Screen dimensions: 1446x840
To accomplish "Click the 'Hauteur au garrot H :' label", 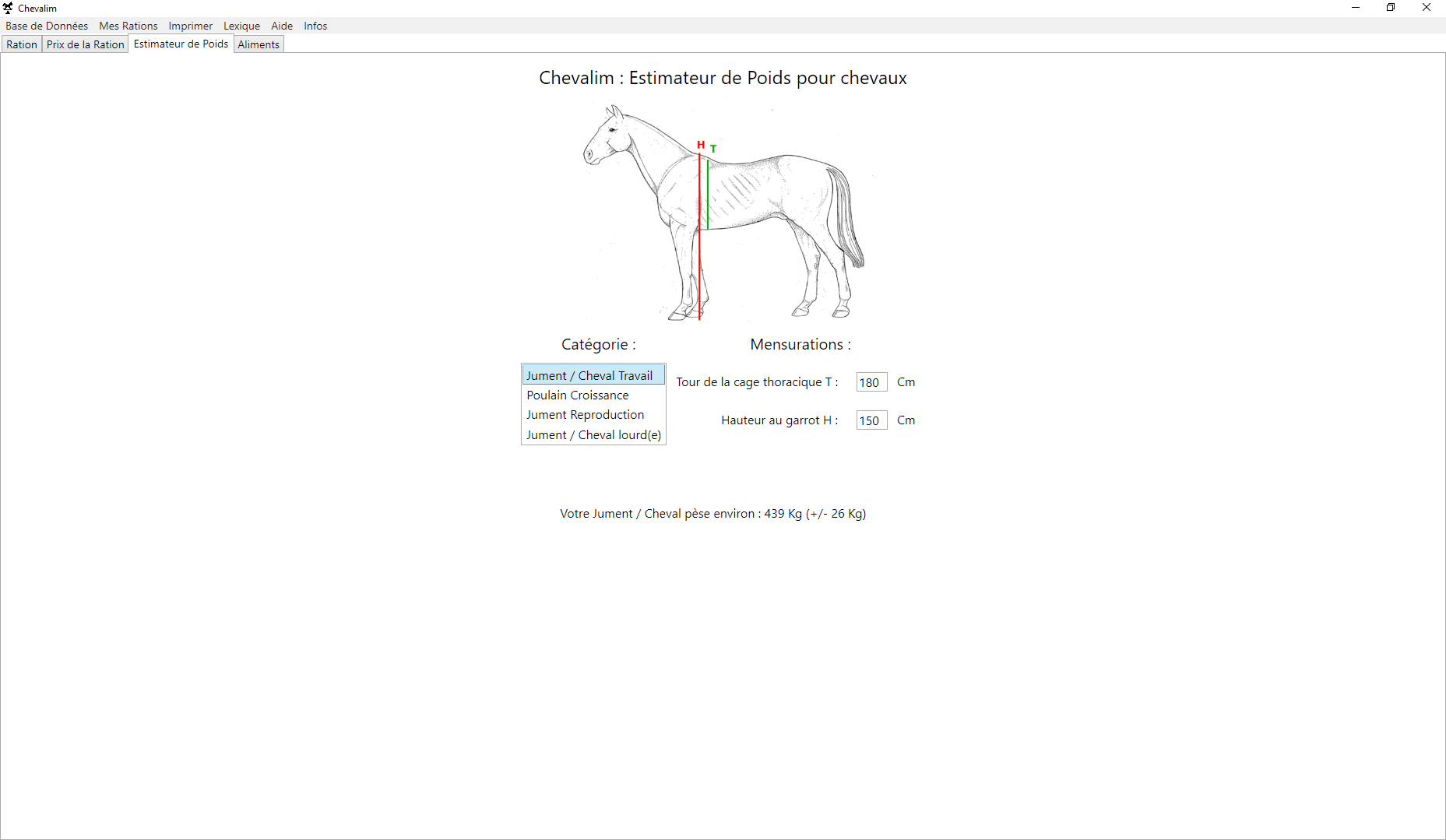I will (x=779, y=420).
